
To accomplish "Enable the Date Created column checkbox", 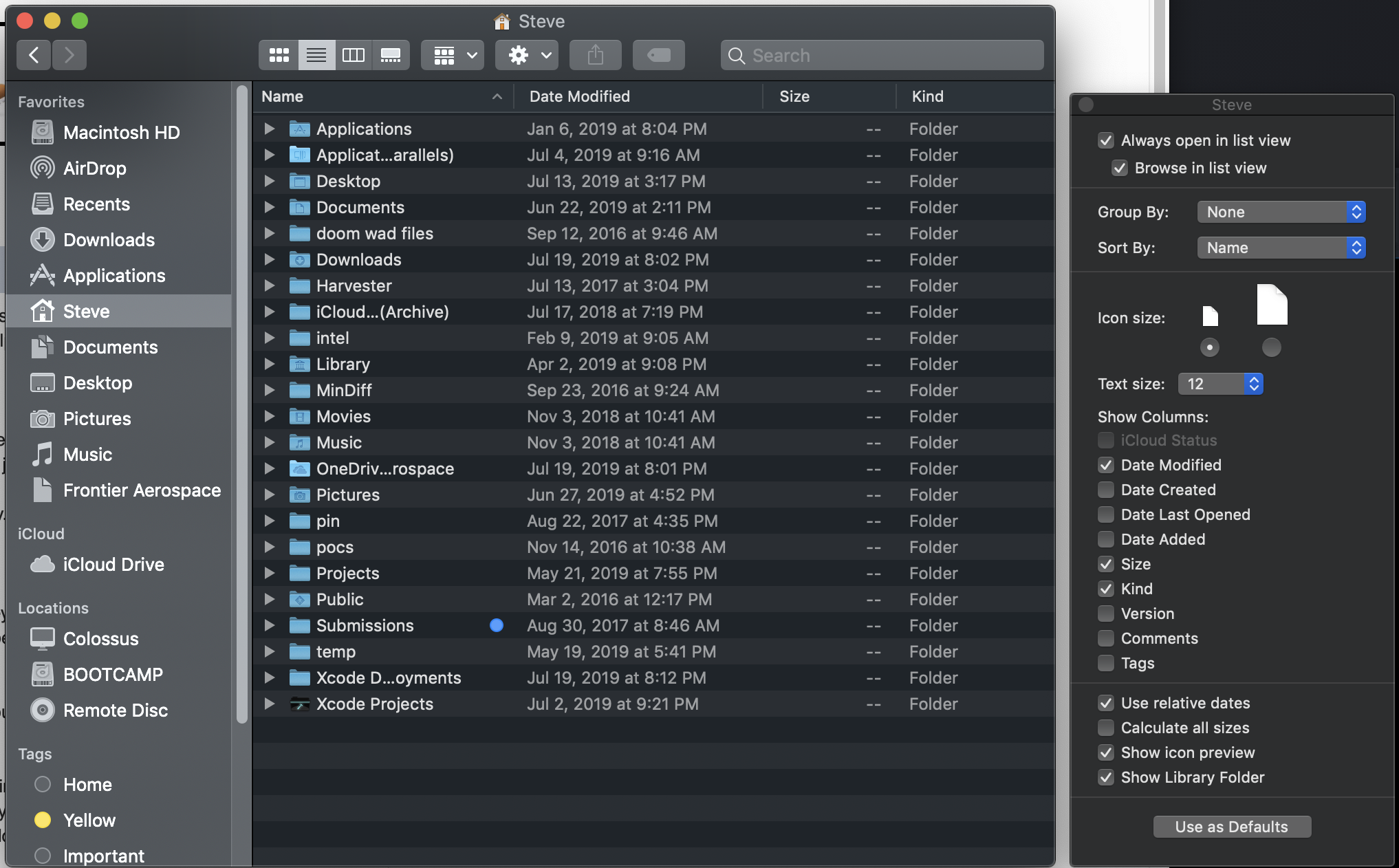I will [1106, 490].
